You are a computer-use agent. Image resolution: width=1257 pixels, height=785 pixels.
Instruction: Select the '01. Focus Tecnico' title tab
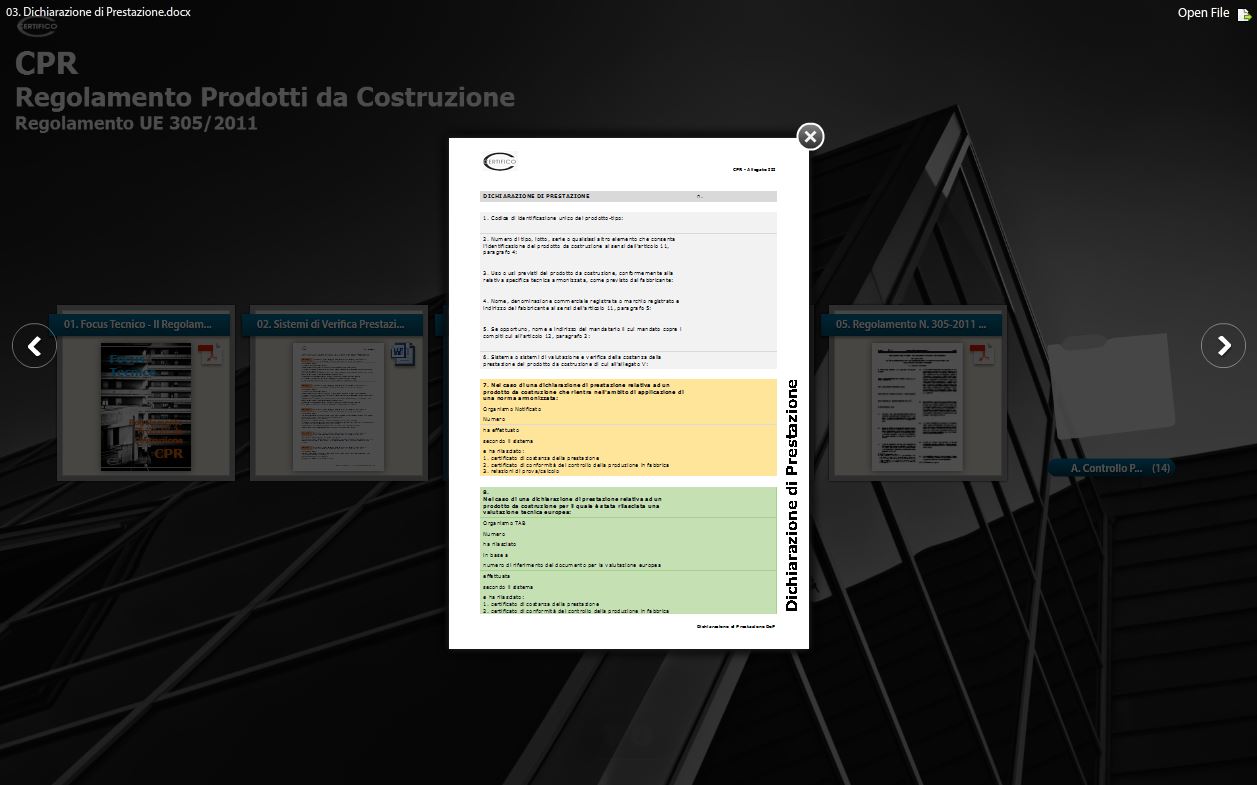(138, 325)
